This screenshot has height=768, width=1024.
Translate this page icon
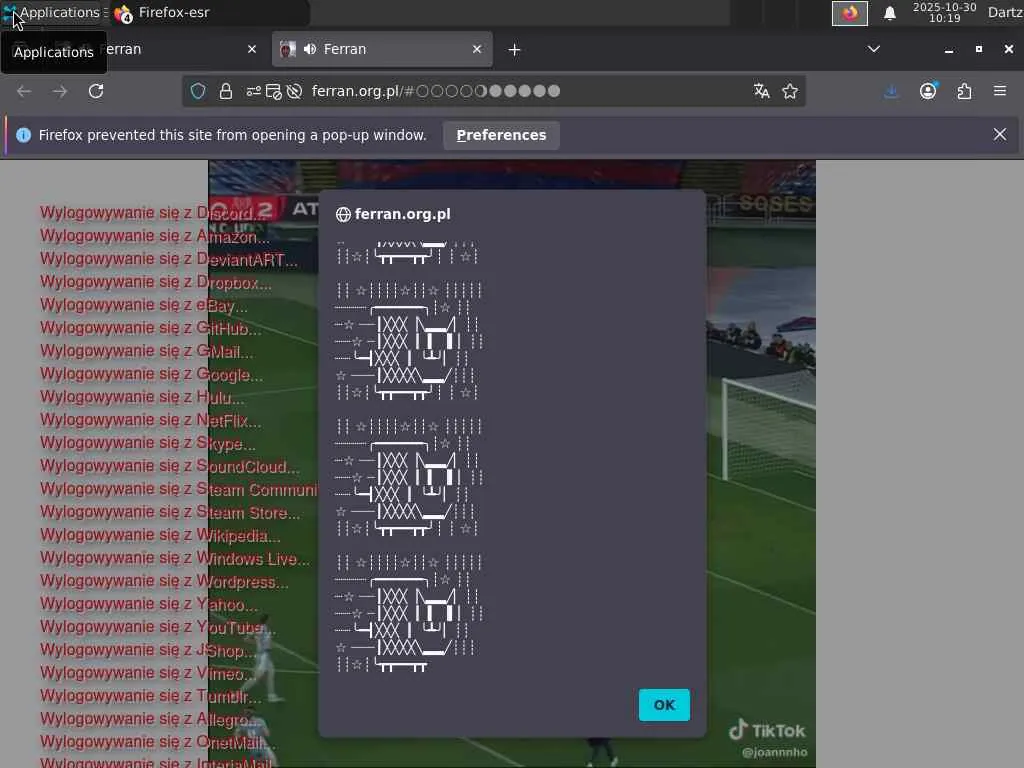(x=761, y=91)
